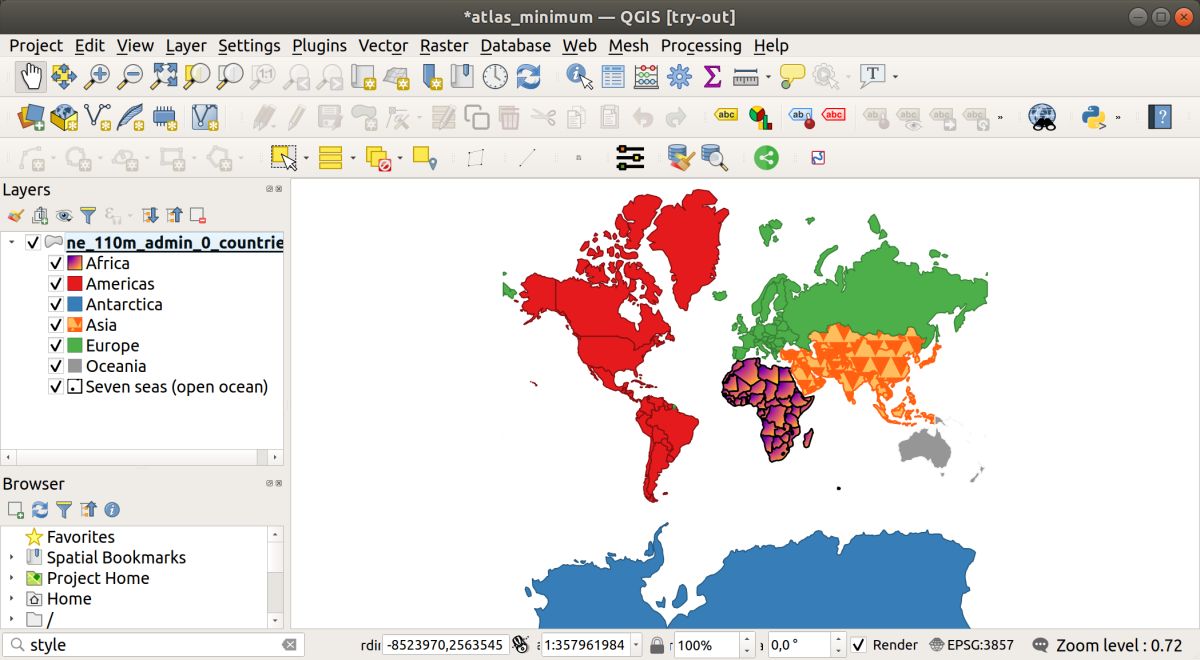Viewport: 1200px width, 660px height.
Task: Click Zoom to Selection icon
Action: click(196, 75)
